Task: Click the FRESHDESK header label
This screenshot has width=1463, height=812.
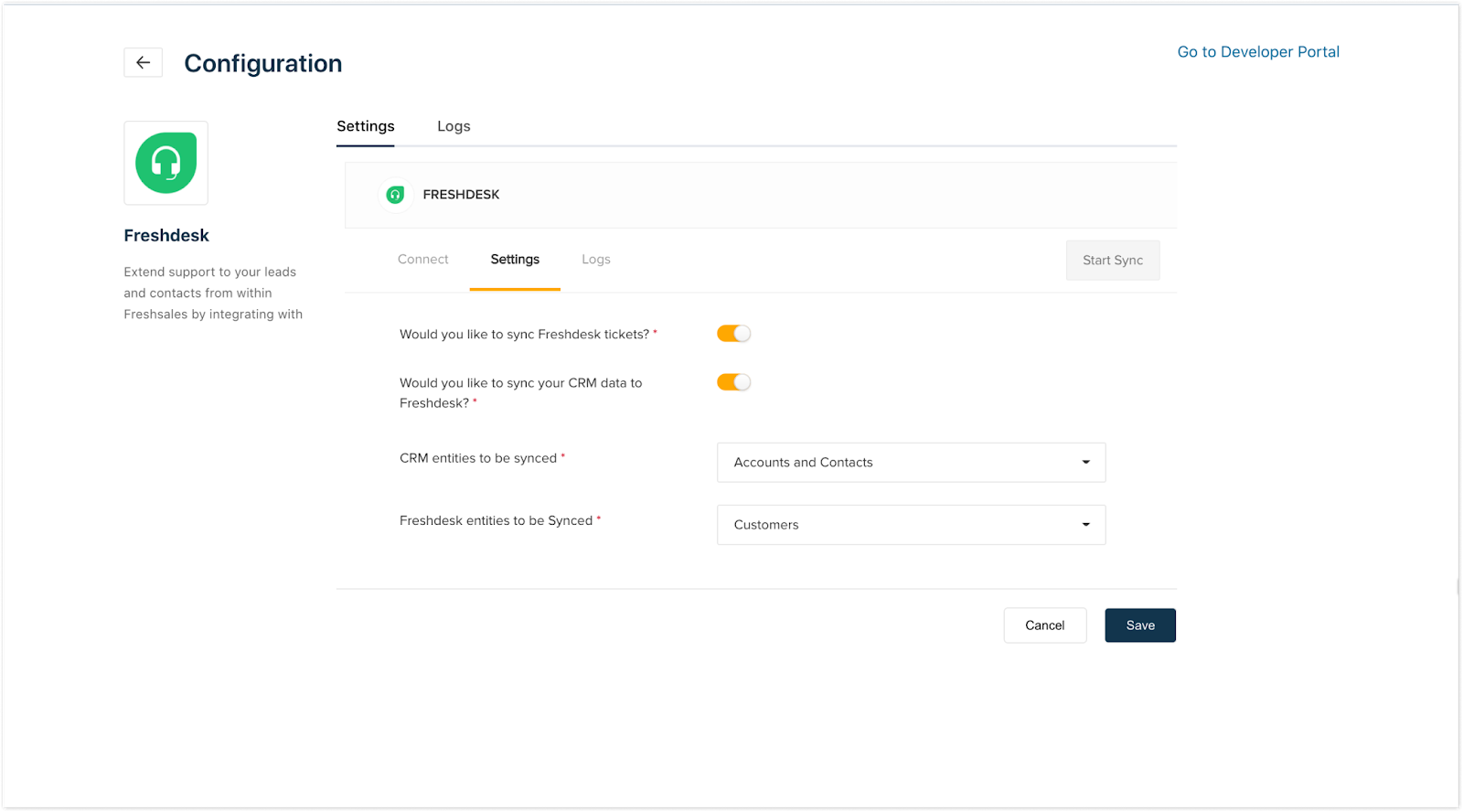Action: click(461, 195)
